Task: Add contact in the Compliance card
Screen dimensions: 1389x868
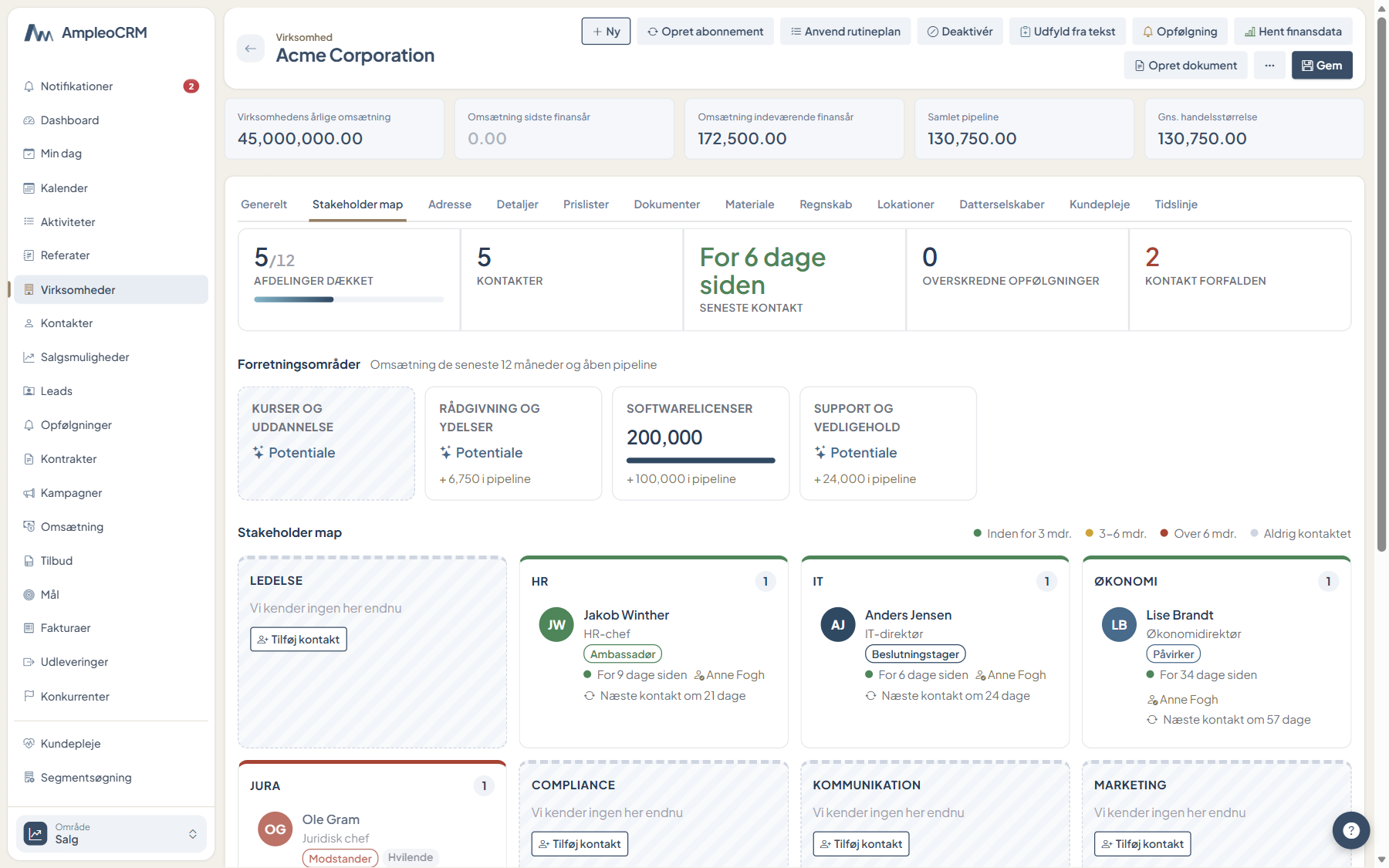Action: (580, 844)
